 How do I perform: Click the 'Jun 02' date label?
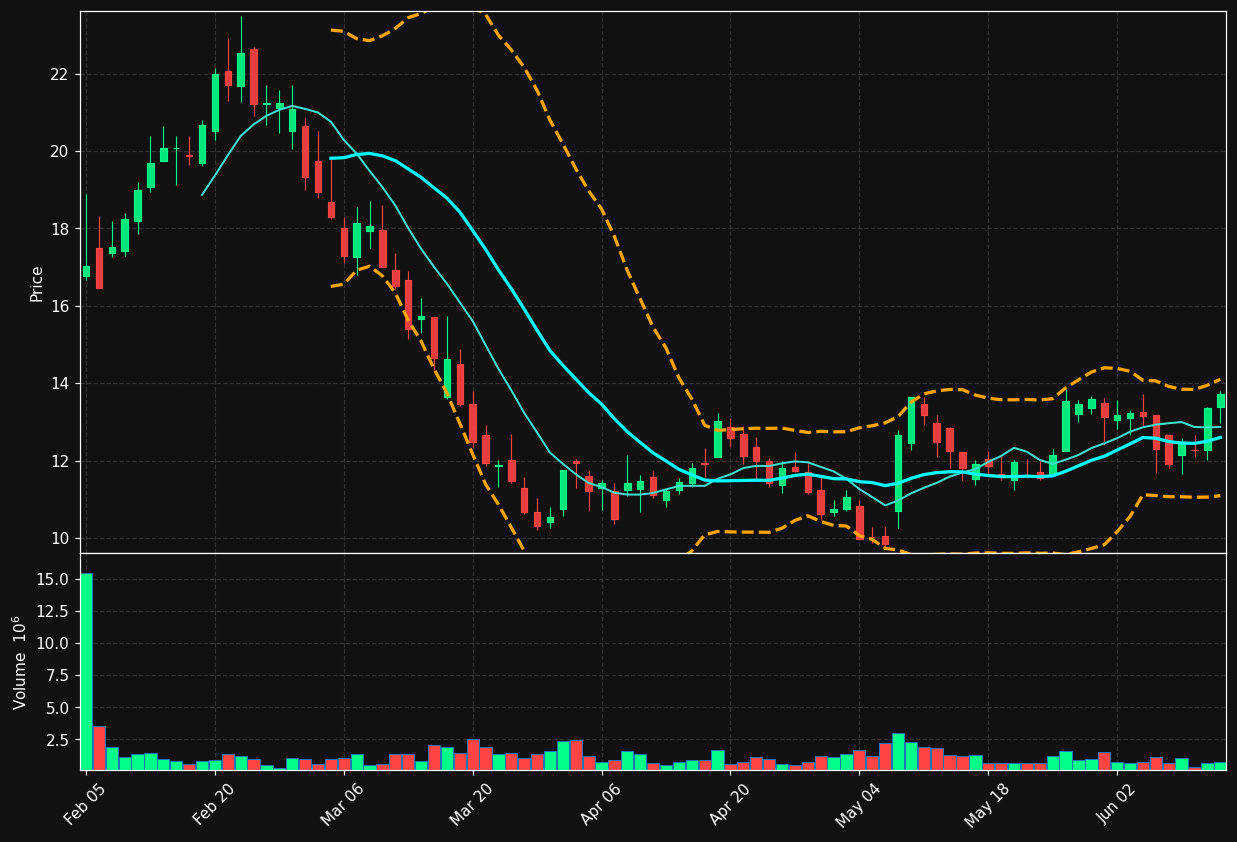[1117, 803]
